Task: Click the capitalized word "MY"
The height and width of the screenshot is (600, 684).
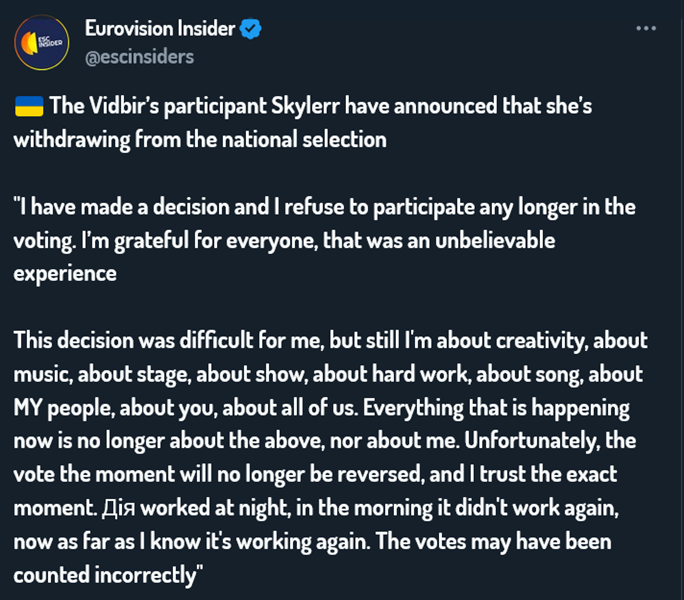Action: click(30, 408)
